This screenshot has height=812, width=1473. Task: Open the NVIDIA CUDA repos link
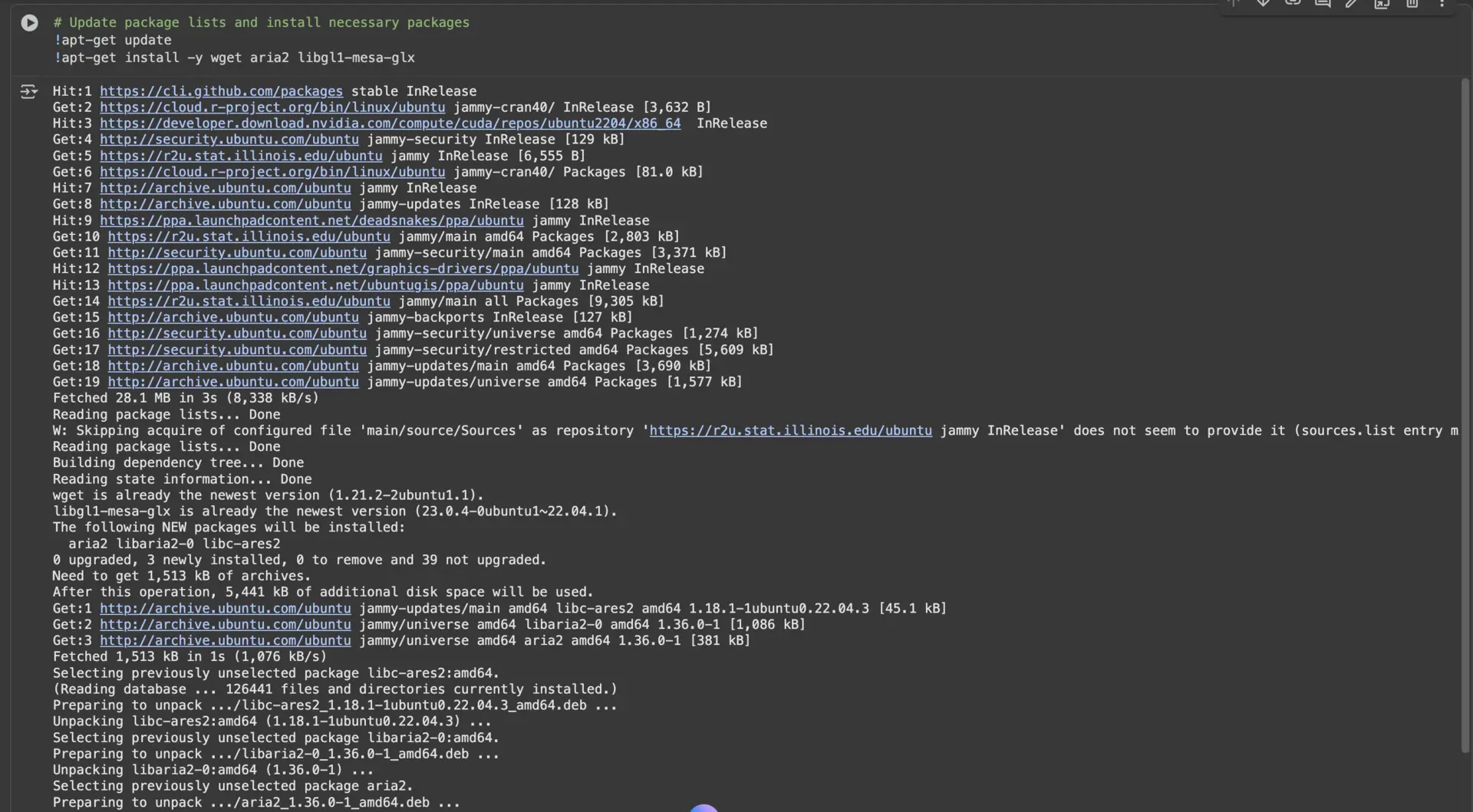click(x=390, y=123)
